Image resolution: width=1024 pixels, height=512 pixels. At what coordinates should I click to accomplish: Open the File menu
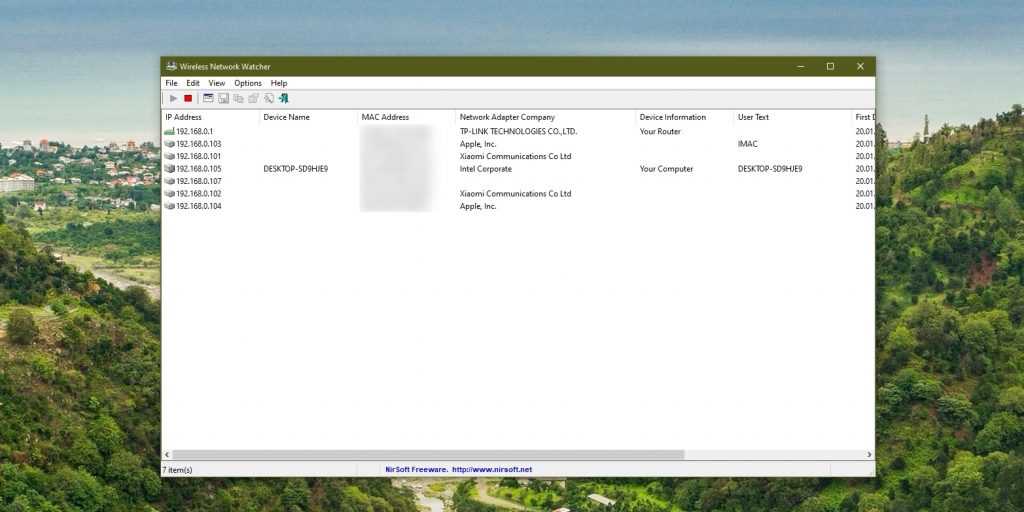tap(171, 83)
